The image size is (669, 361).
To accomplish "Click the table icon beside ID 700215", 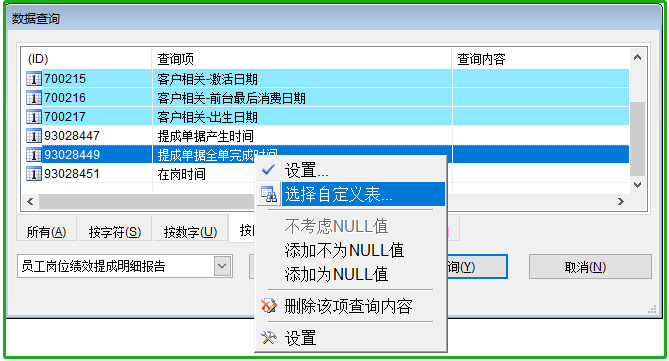I will (34, 79).
